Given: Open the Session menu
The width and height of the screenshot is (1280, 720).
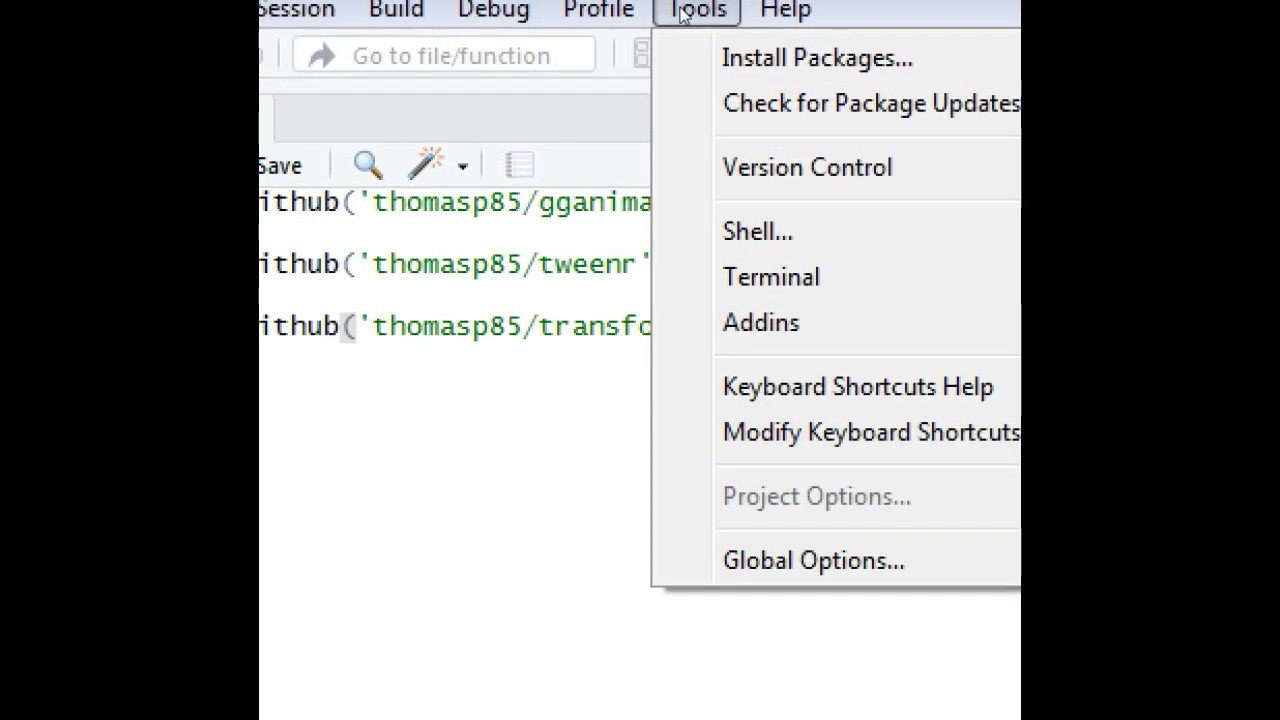Looking at the screenshot, I should click(x=297, y=10).
